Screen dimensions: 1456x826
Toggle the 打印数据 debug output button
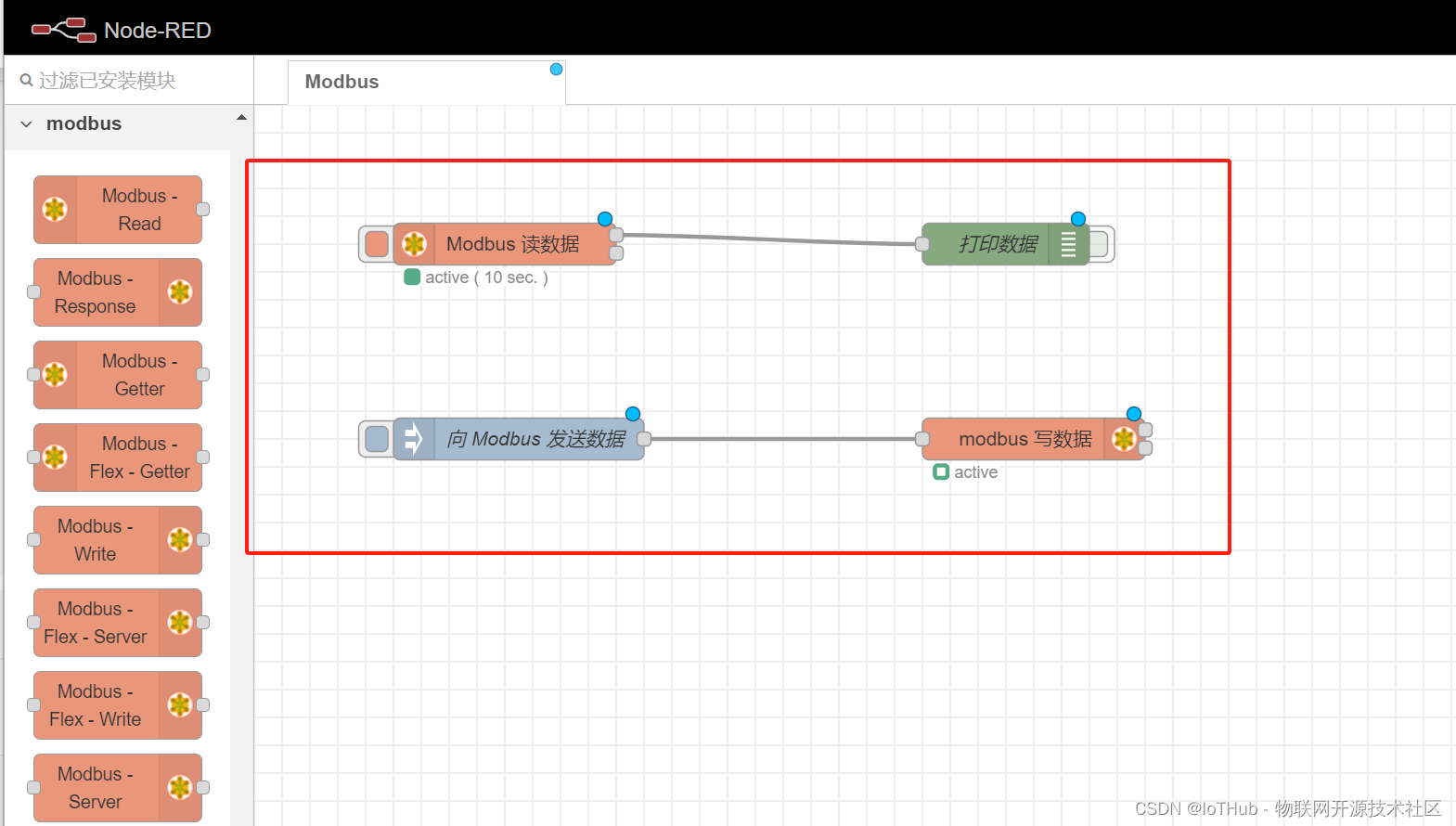(x=1101, y=244)
